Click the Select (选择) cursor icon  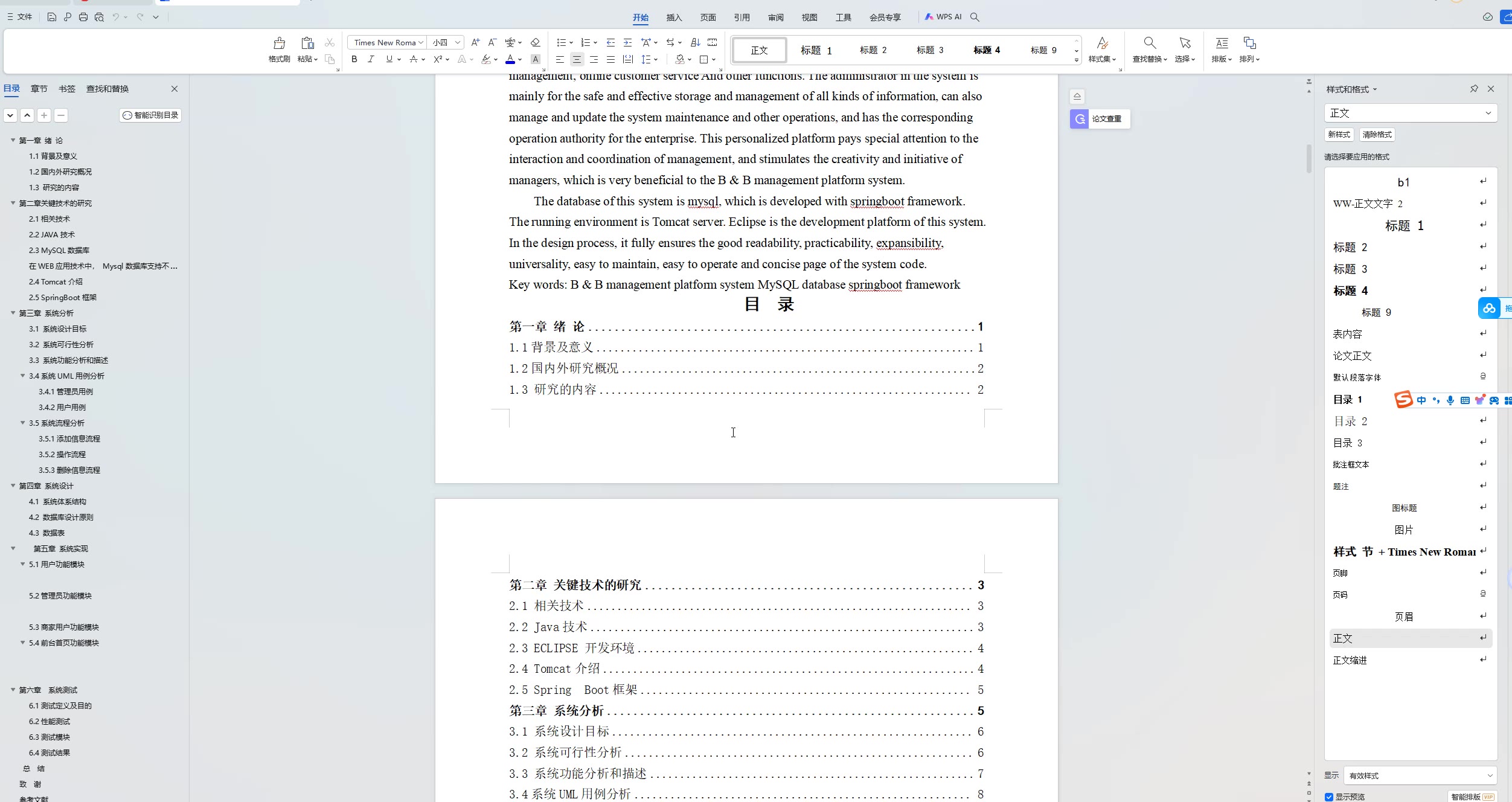pyautogui.click(x=1185, y=43)
